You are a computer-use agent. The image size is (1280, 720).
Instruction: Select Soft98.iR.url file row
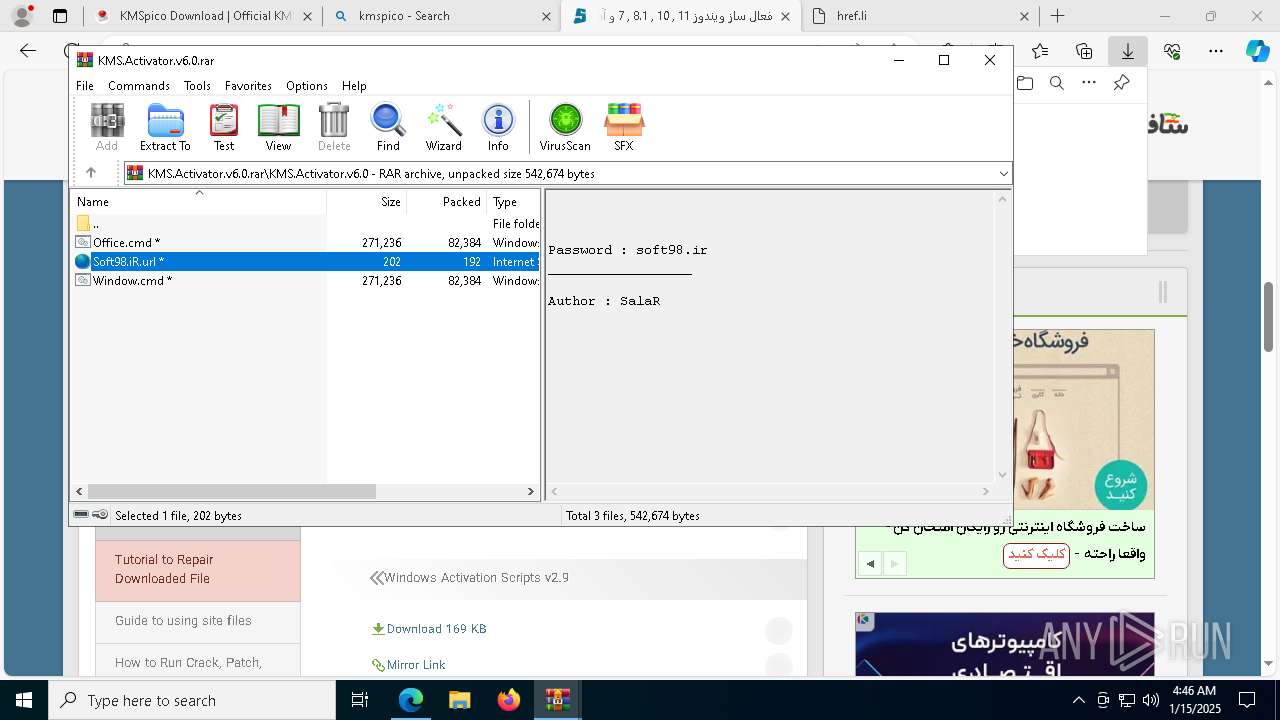(306, 262)
